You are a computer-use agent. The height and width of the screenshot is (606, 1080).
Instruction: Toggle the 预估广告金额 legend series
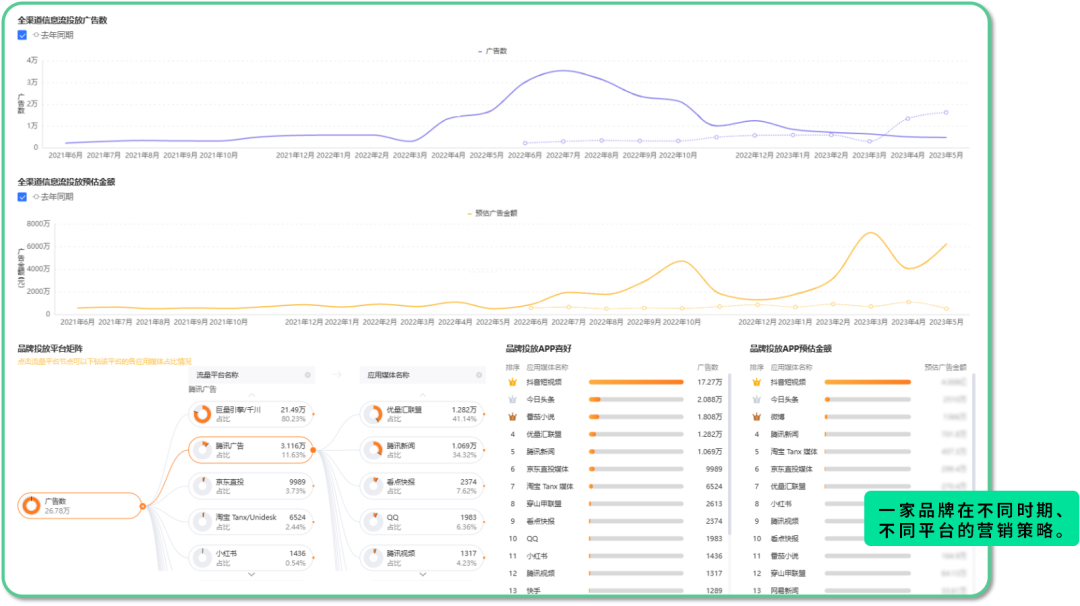coord(492,213)
